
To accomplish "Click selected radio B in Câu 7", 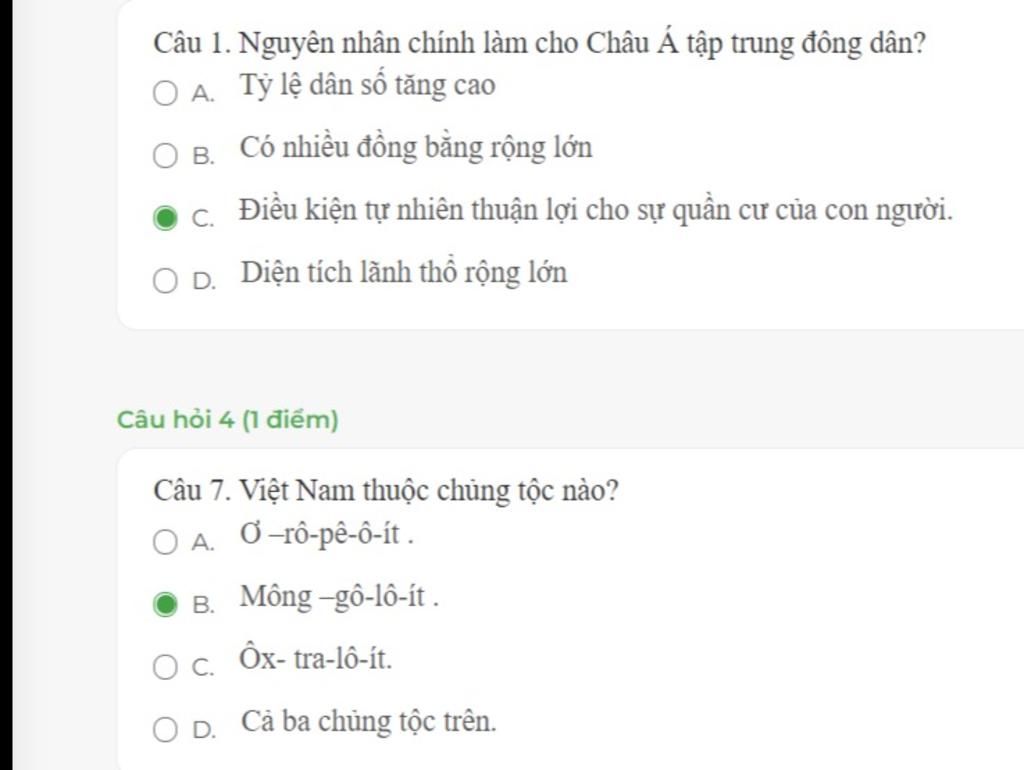I will point(165,604).
